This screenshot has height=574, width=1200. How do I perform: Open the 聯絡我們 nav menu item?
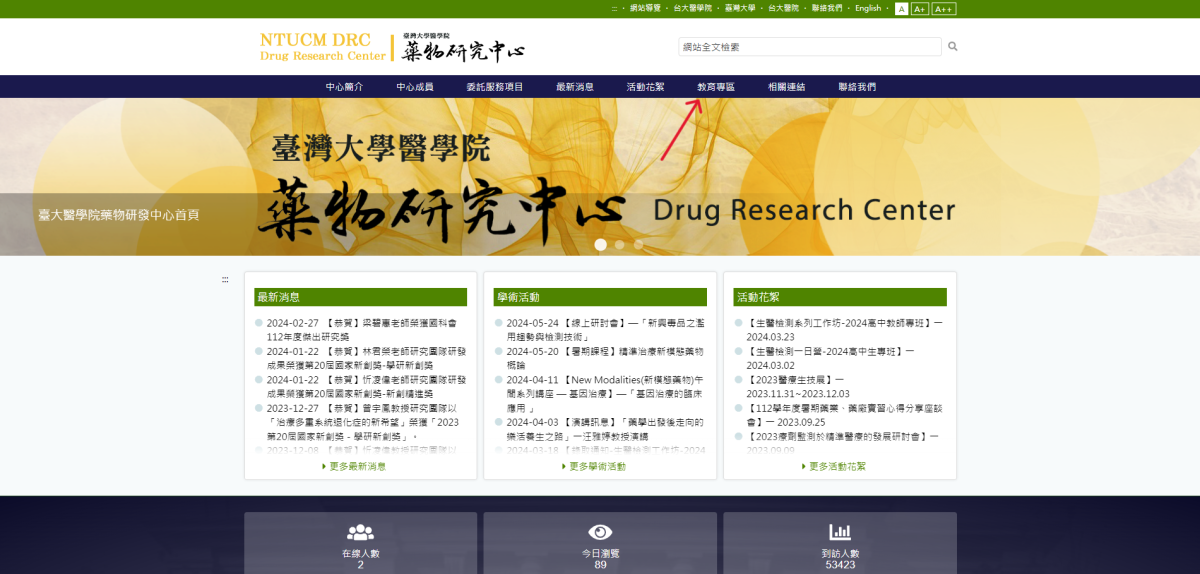pyautogui.click(x=857, y=87)
